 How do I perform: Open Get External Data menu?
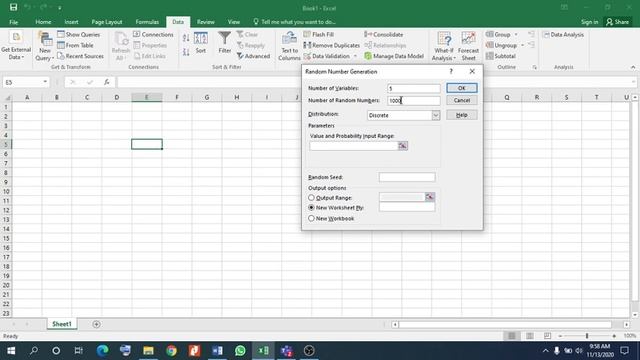point(16,46)
